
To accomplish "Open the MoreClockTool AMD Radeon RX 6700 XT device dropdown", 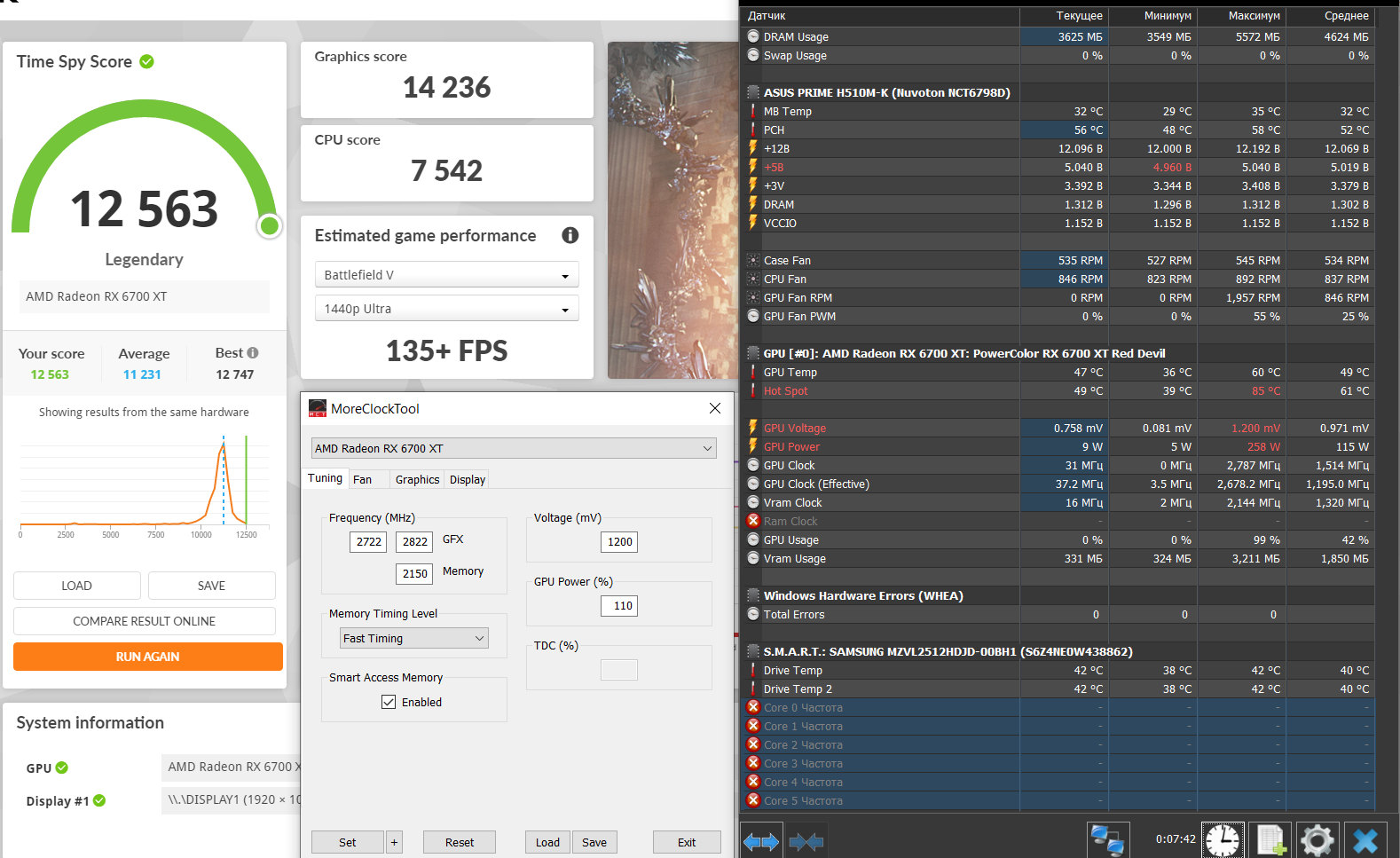I will pos(514,448).
